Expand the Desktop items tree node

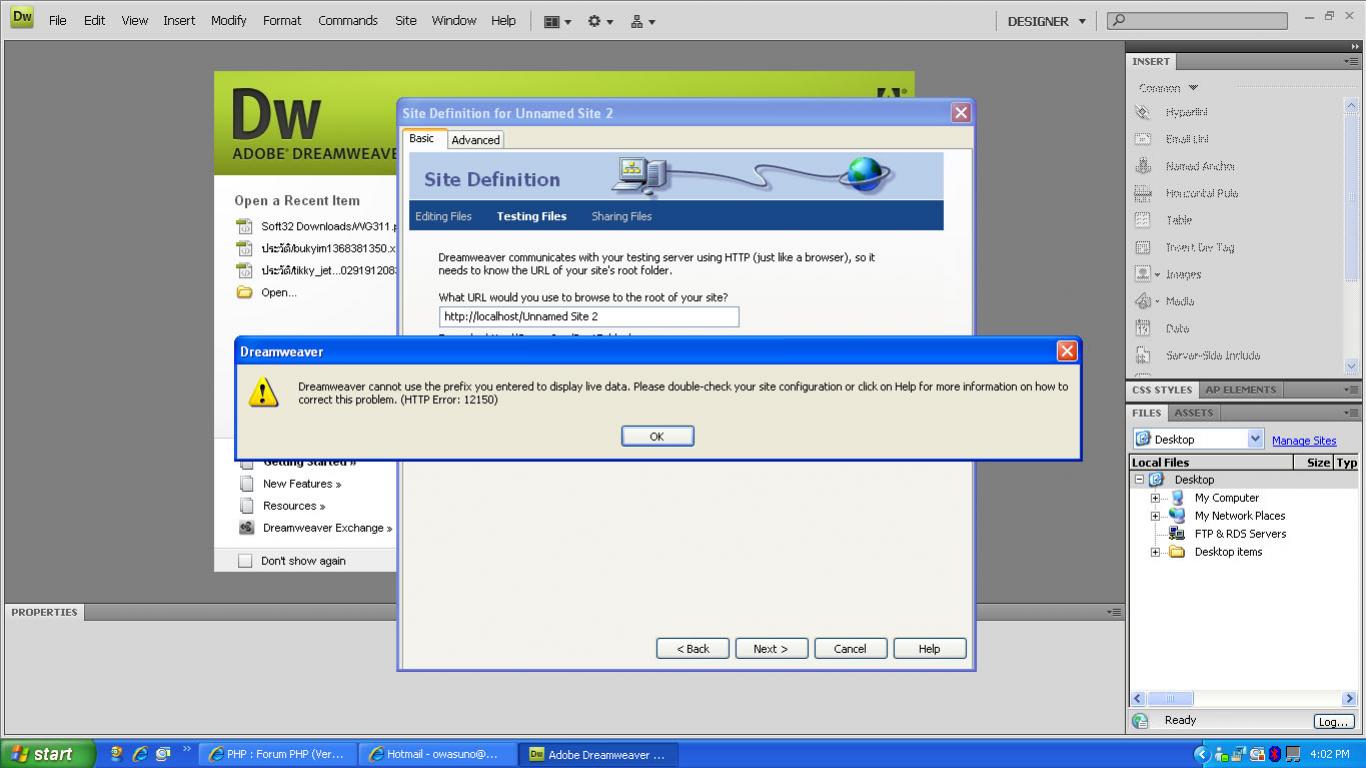click(x=1155, y=552)
